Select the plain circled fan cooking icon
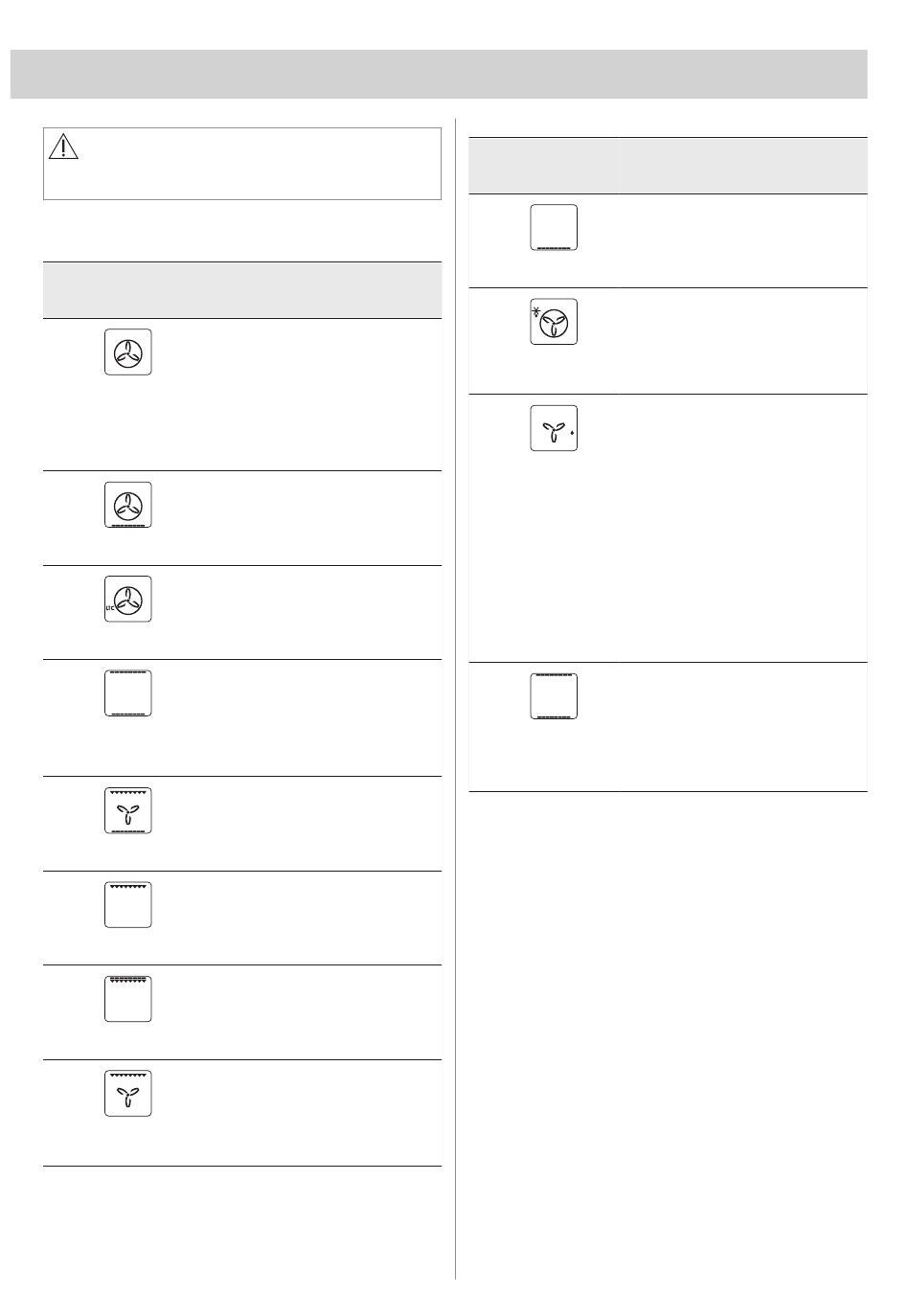 point(128,352)
